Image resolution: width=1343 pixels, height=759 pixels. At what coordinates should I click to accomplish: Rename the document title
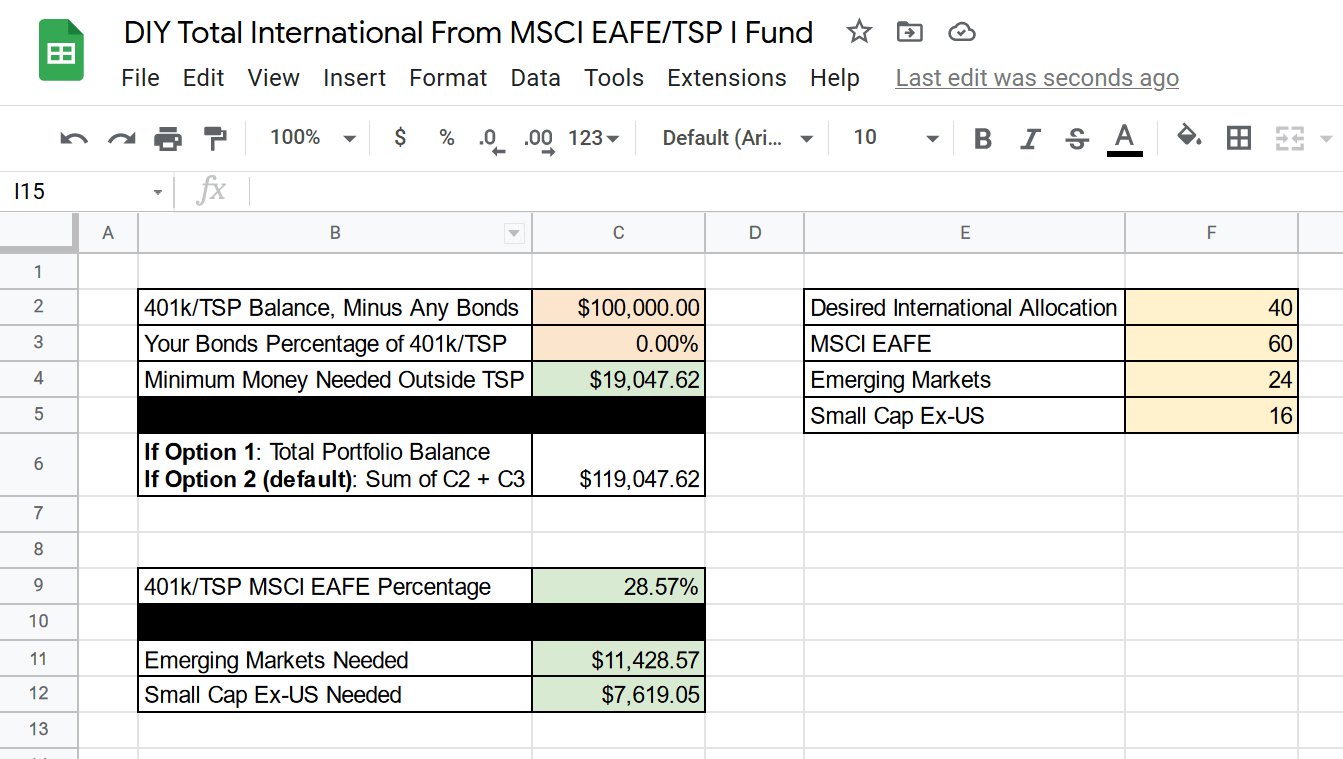coord(468,33)
